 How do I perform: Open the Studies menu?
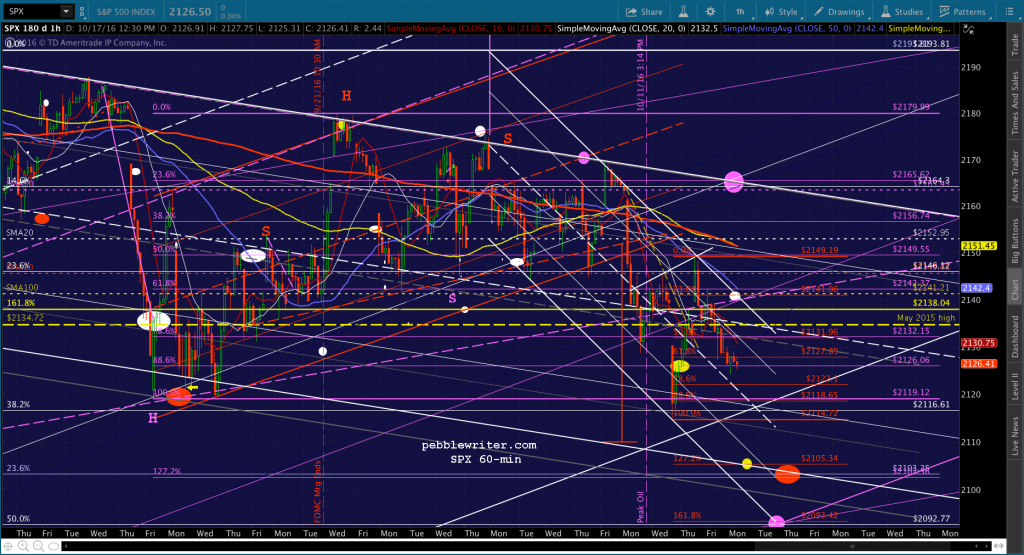[902, 12]
